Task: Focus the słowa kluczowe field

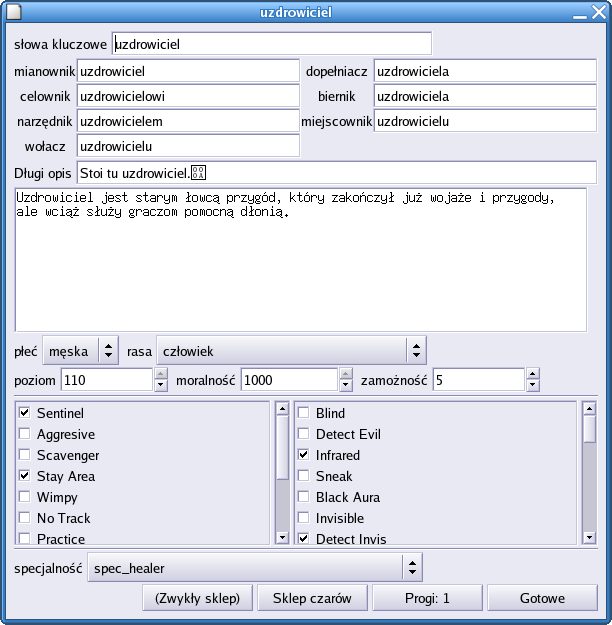Action: [x=272, y=43]
